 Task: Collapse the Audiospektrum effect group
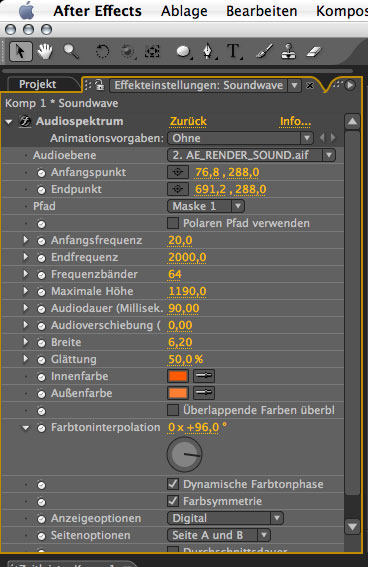(9, 122)
